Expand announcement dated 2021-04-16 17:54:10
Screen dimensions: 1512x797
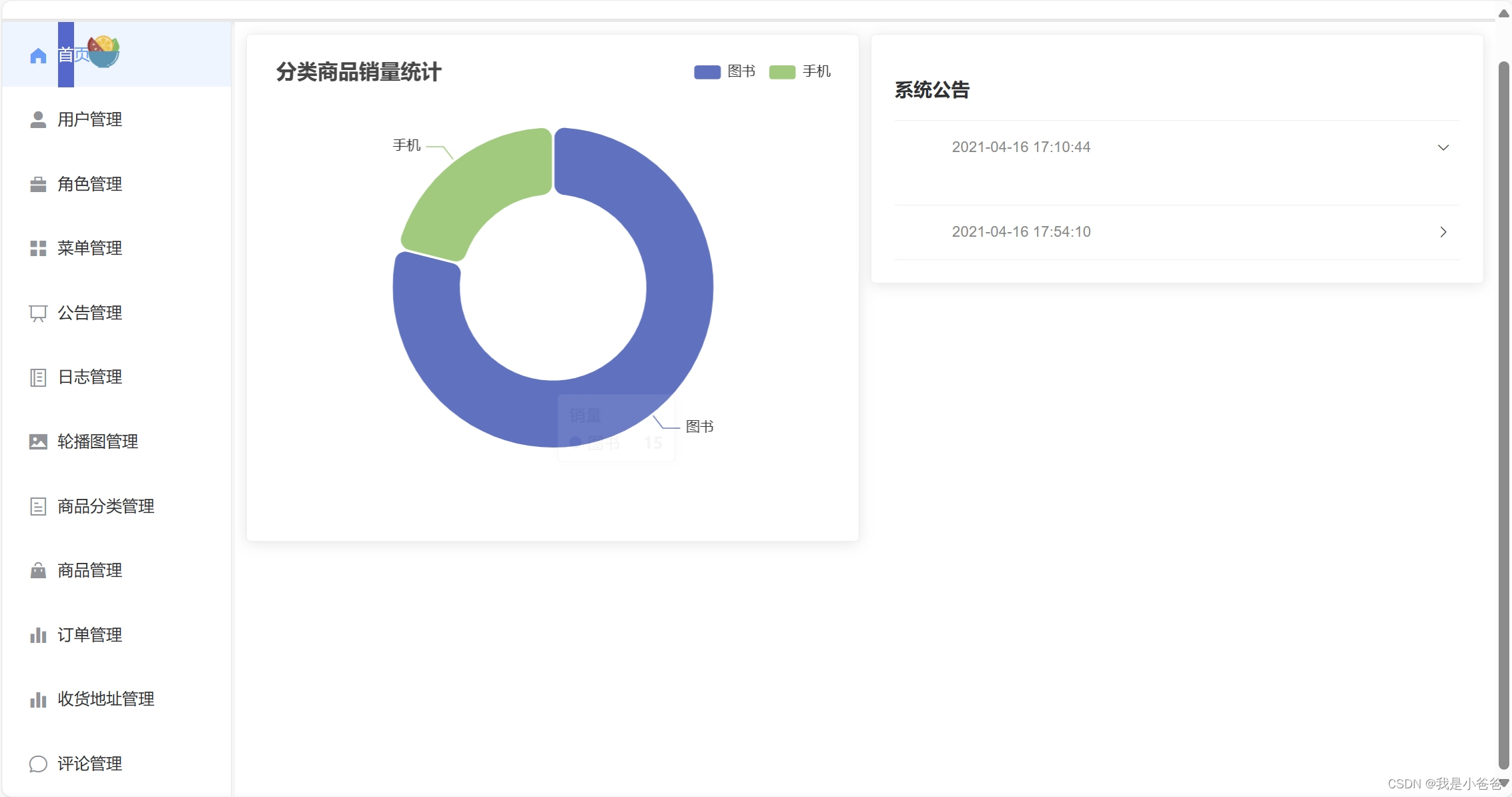(1021, 232)
